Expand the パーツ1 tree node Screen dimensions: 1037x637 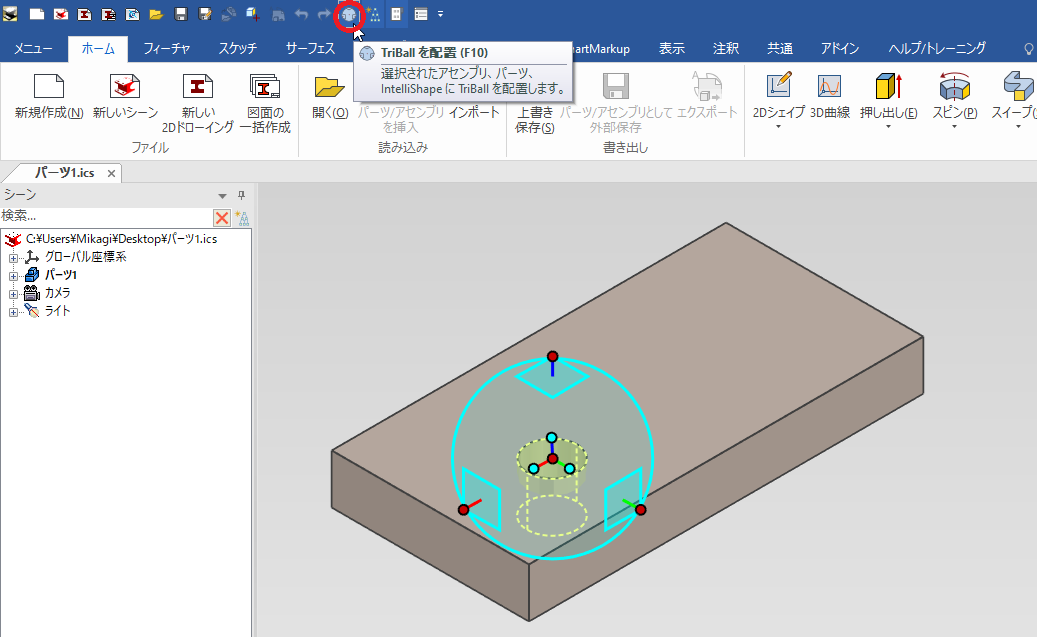coord(14,275)
